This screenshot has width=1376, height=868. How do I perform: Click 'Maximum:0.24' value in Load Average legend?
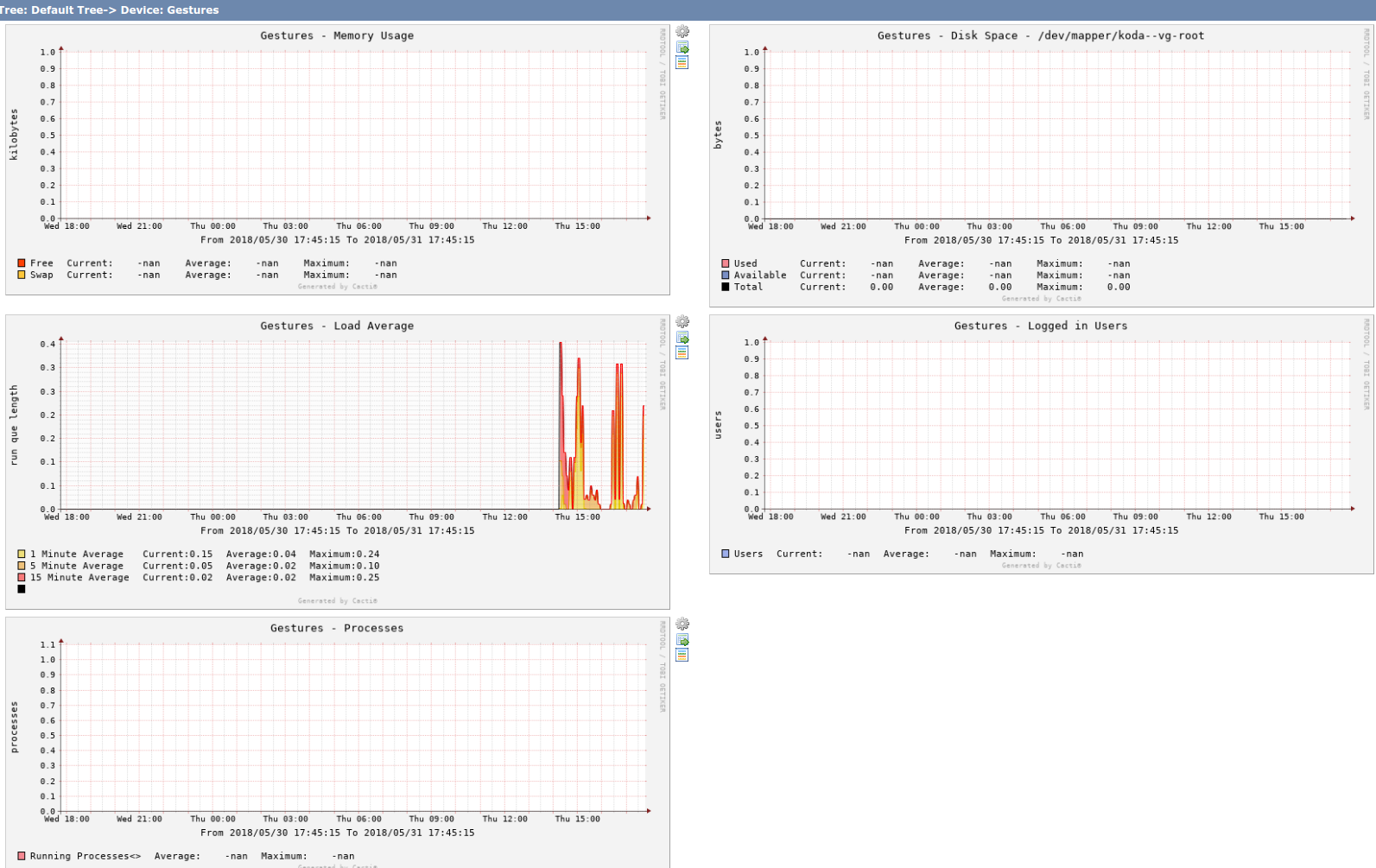click(x=345, y=554)
